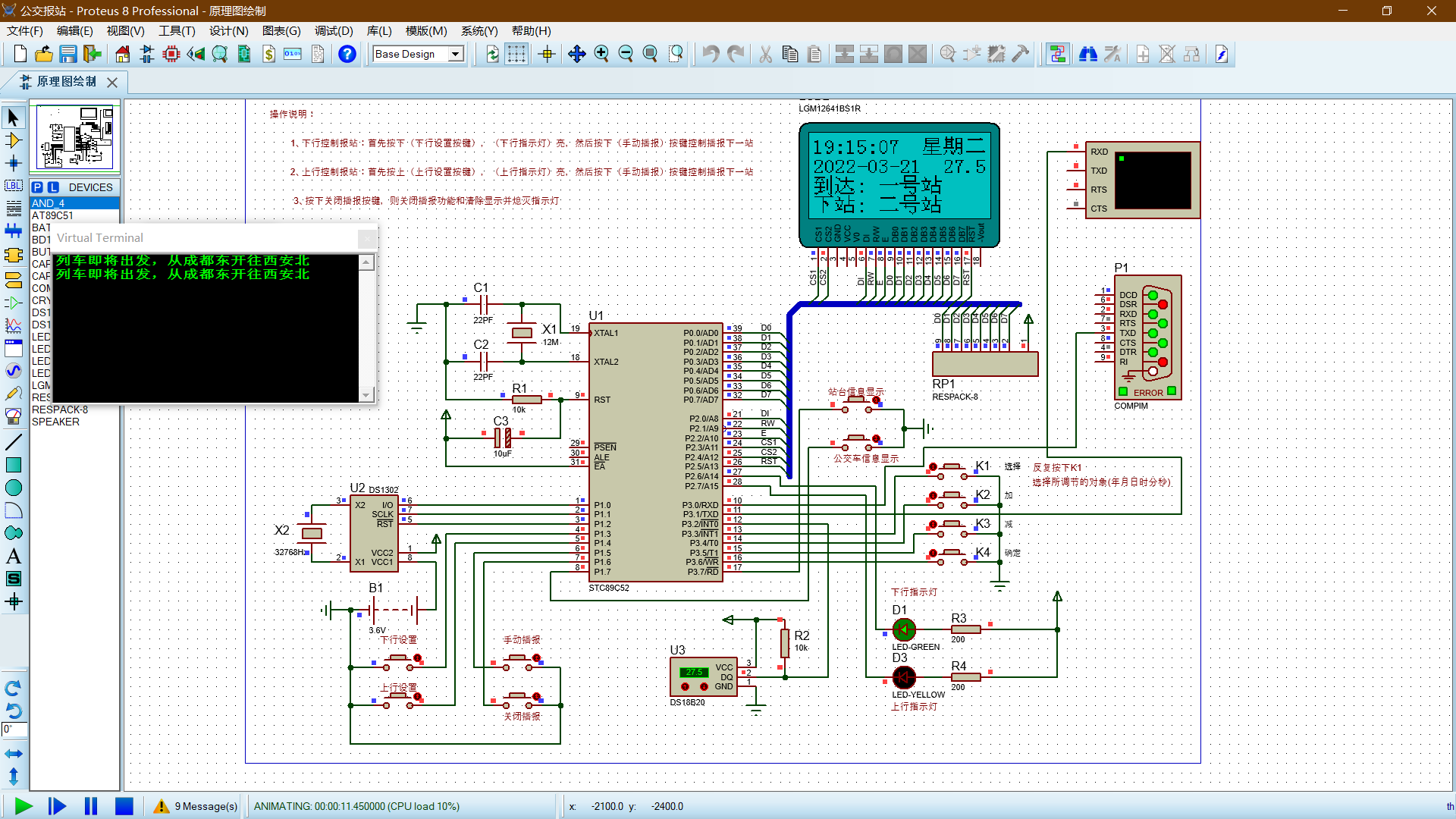This screenshot has width=1456, height=819.
Task: Click the L library manager button
Action: pos(53,187)
